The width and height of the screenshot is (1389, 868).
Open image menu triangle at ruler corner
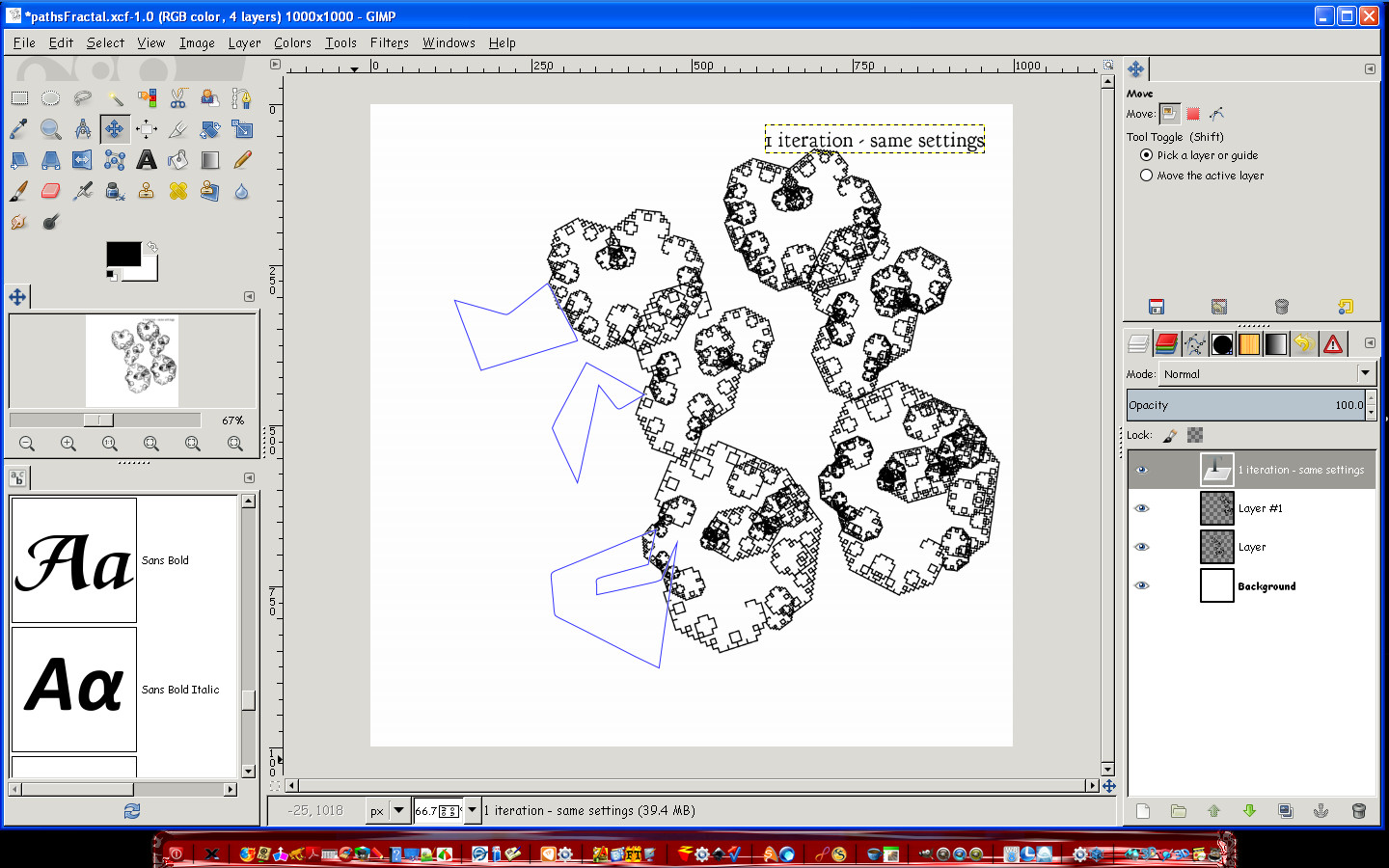(275, 65)
